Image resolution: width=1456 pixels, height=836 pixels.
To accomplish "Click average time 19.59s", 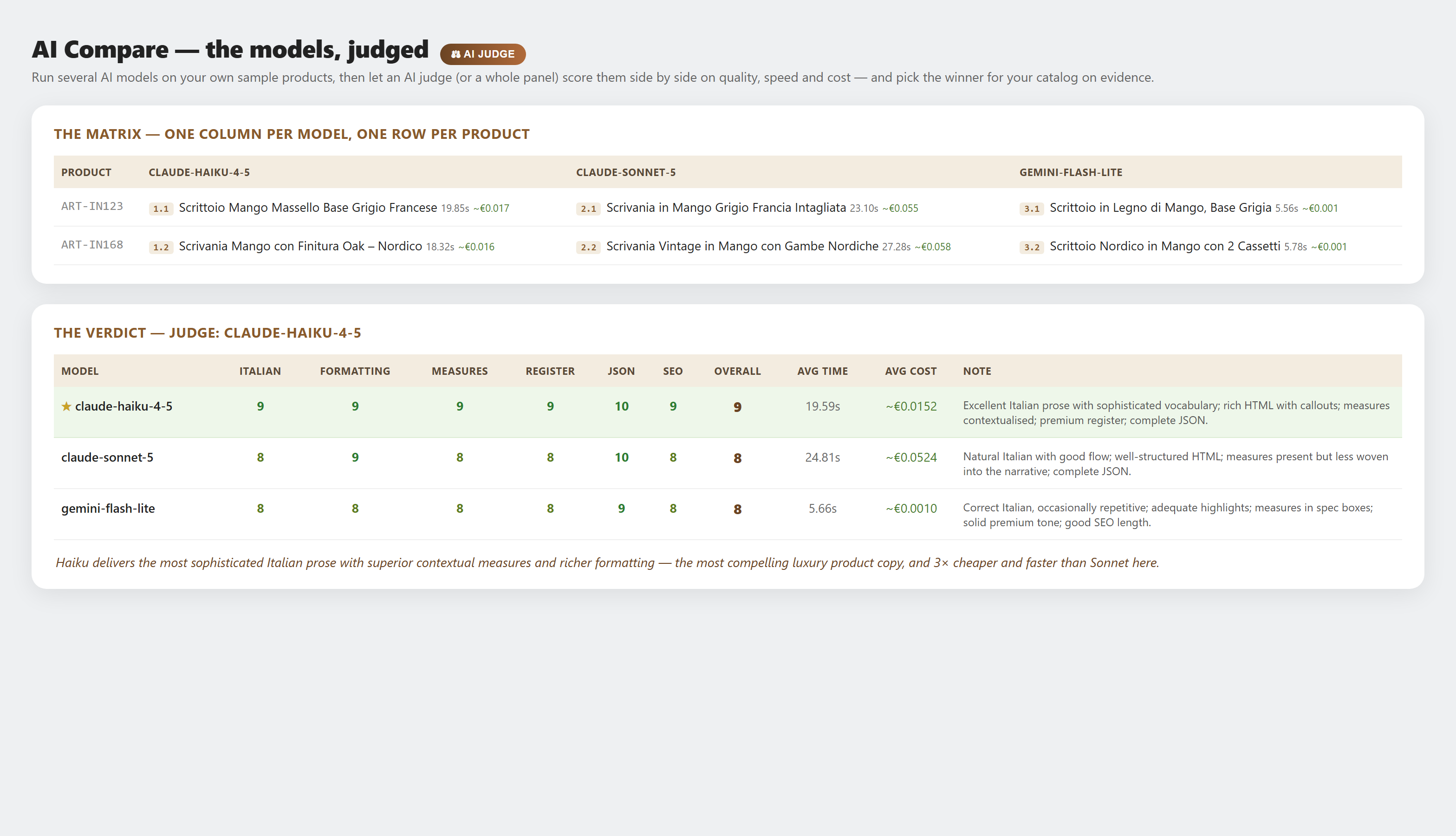I will point(822,406).
